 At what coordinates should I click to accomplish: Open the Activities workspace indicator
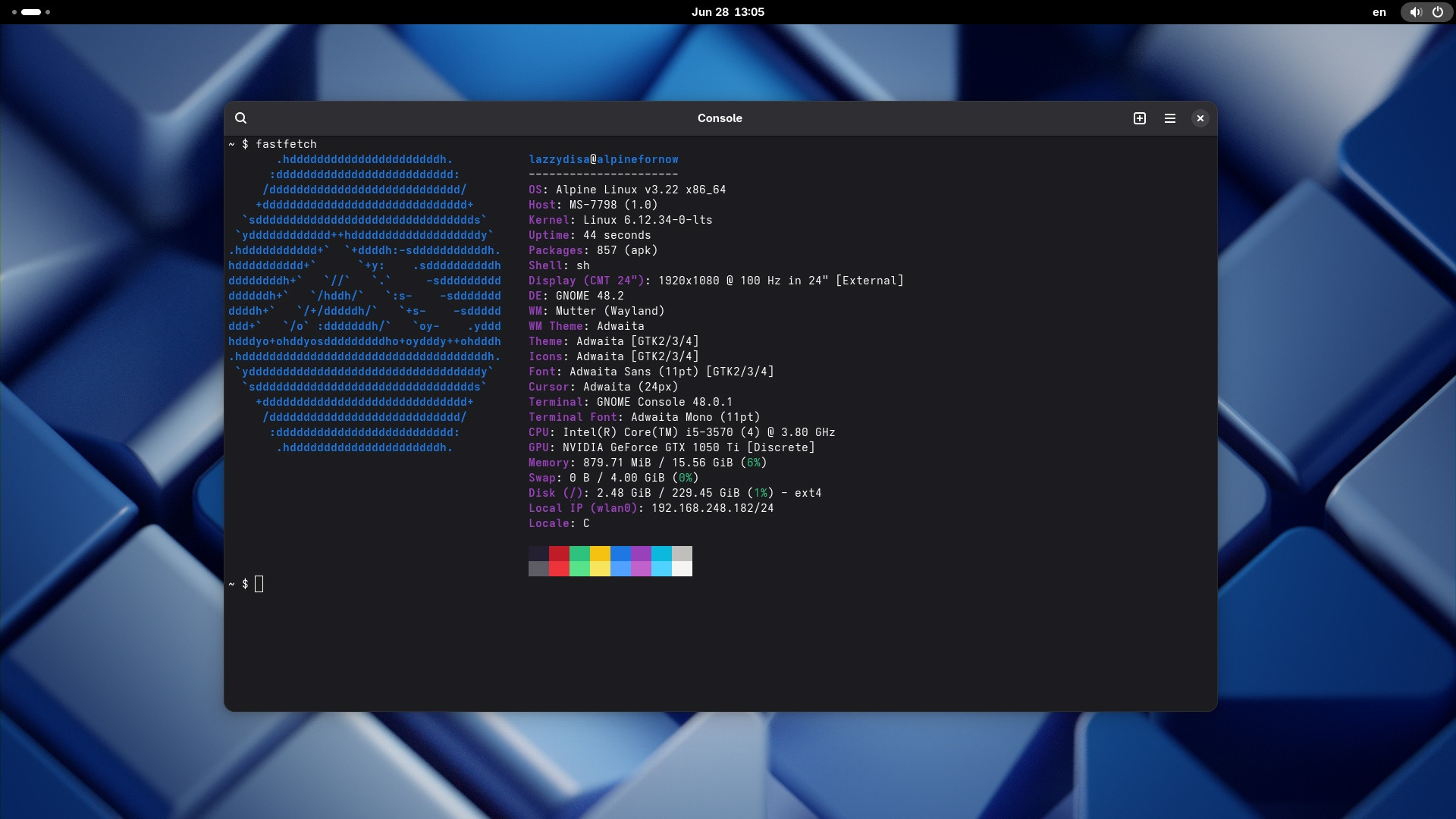click(x=31, y=12)
